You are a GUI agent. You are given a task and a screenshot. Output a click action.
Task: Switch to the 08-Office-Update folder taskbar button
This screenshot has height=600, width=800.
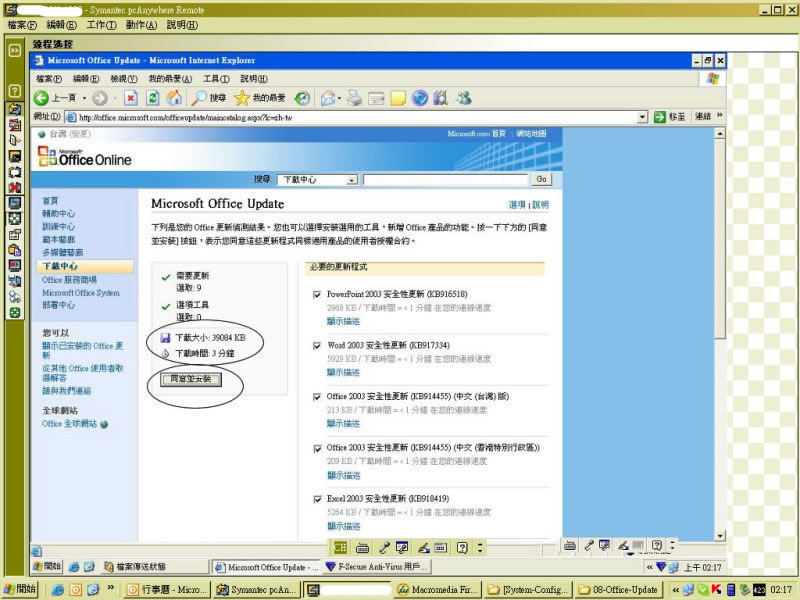pyautogui.click(x=619, y=590)
